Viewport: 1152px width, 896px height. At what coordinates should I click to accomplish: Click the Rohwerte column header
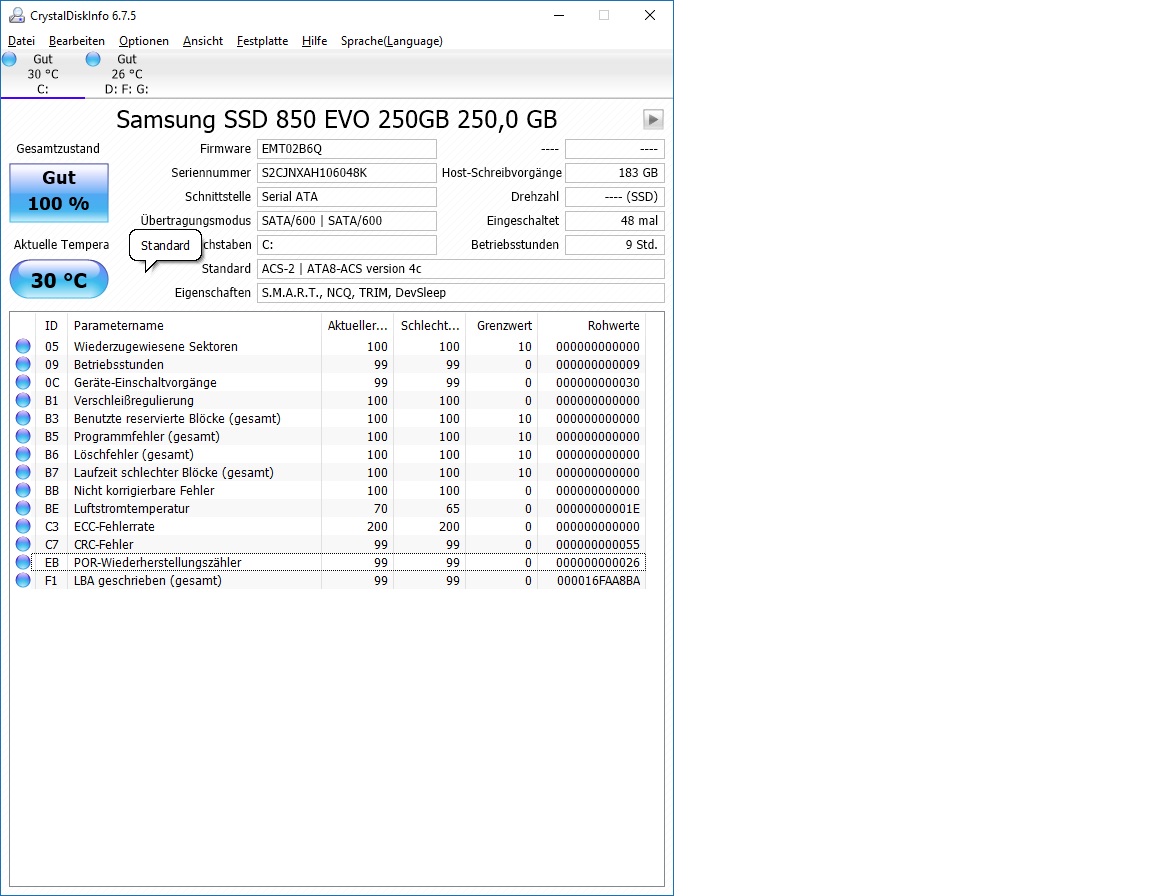click(x=591, y=325)
